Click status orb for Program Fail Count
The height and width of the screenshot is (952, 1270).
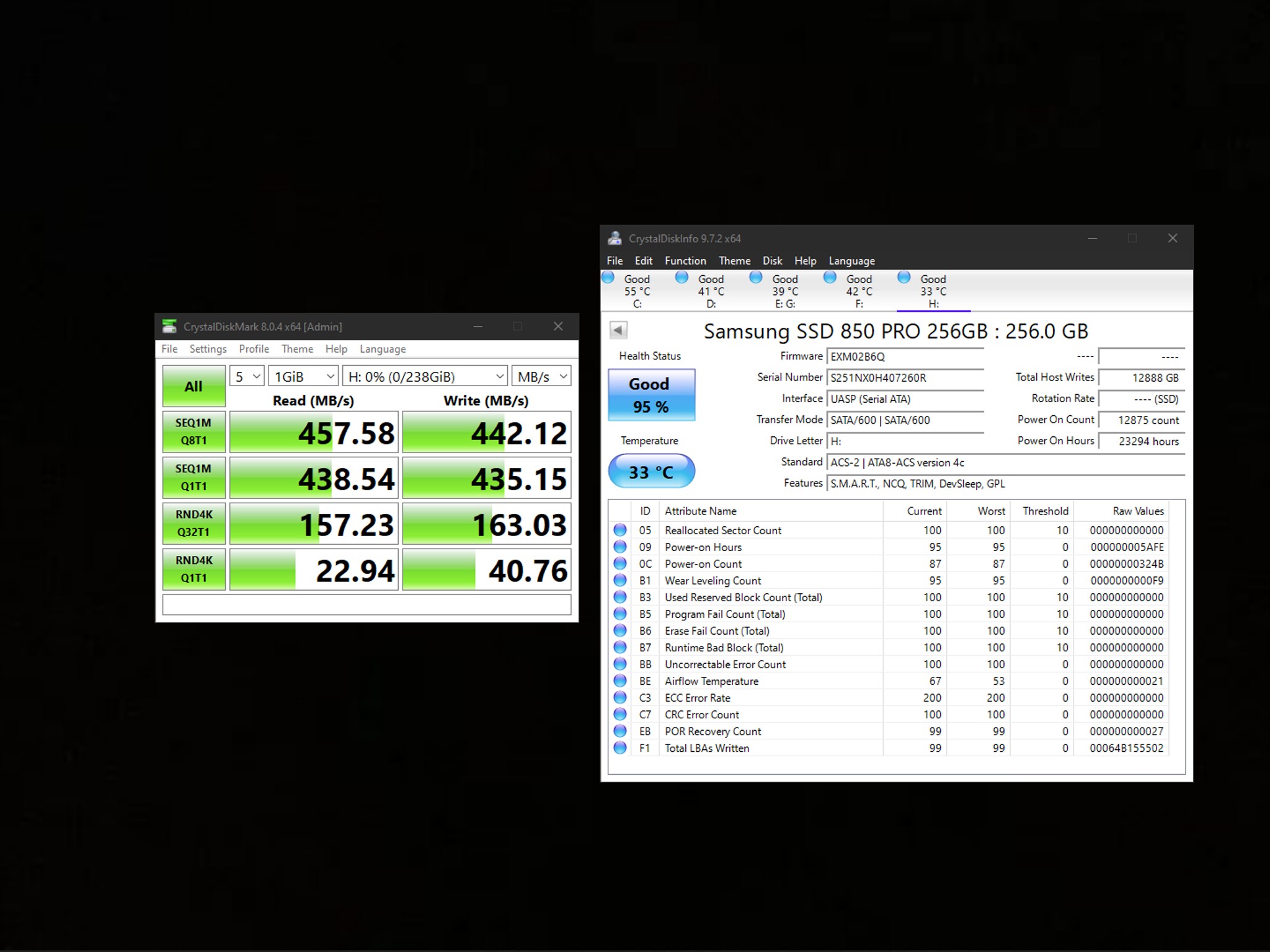coord(619,614)
